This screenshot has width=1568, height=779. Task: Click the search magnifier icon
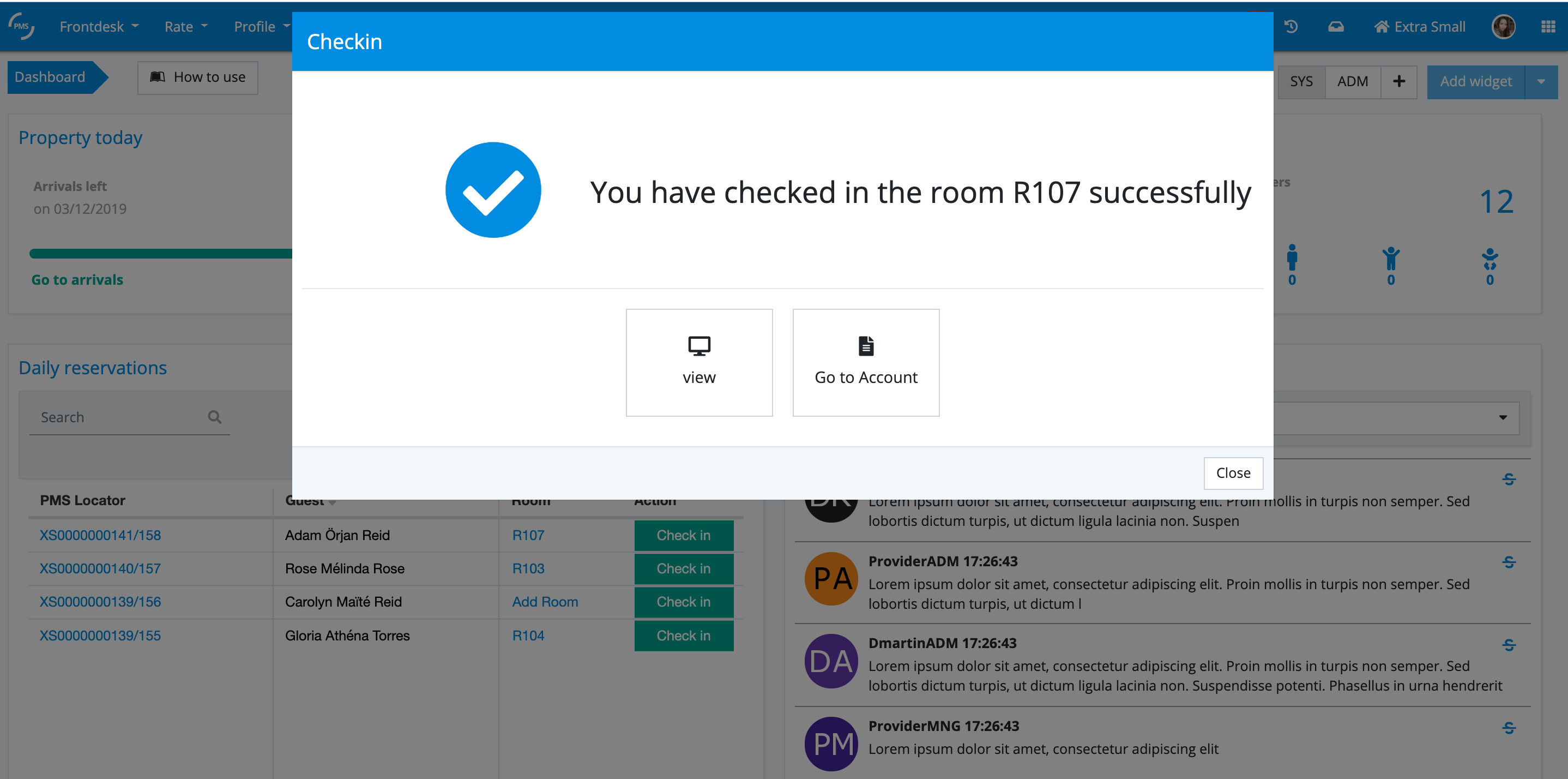pos(214,417)
